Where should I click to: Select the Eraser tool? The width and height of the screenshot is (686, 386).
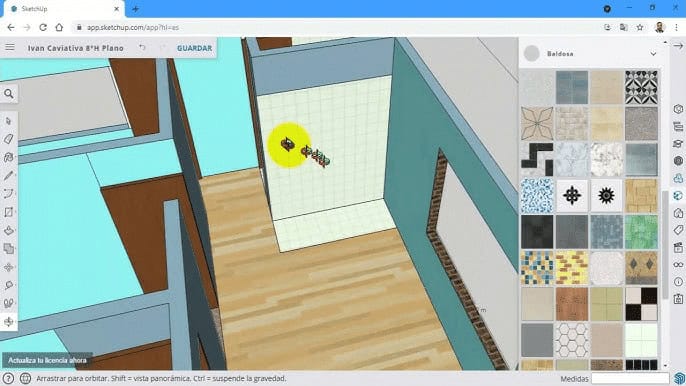9,139
